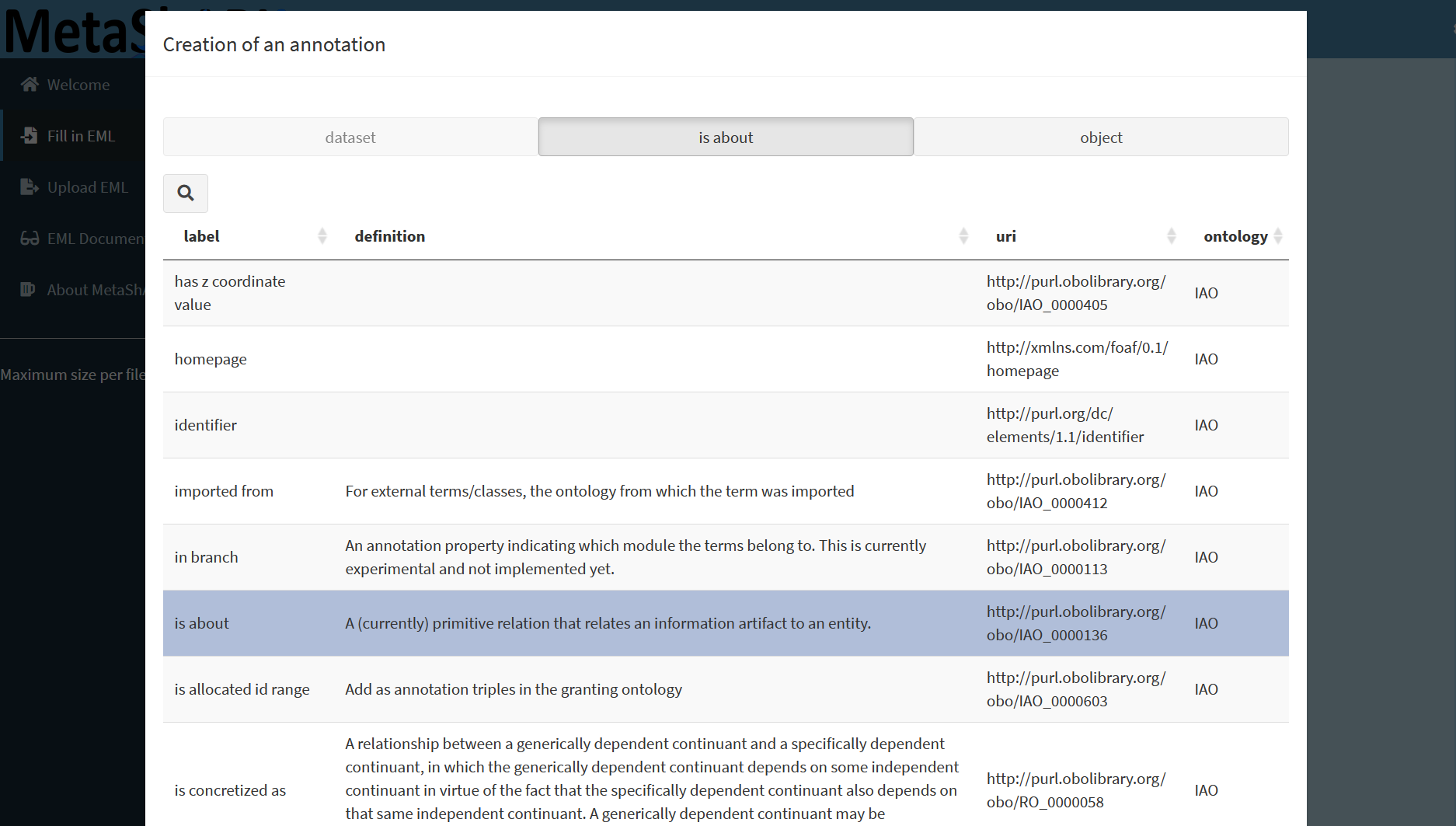
Task: Open Upload EML sidebar entry
Action: pyautogui.click(x=73, y=186)
